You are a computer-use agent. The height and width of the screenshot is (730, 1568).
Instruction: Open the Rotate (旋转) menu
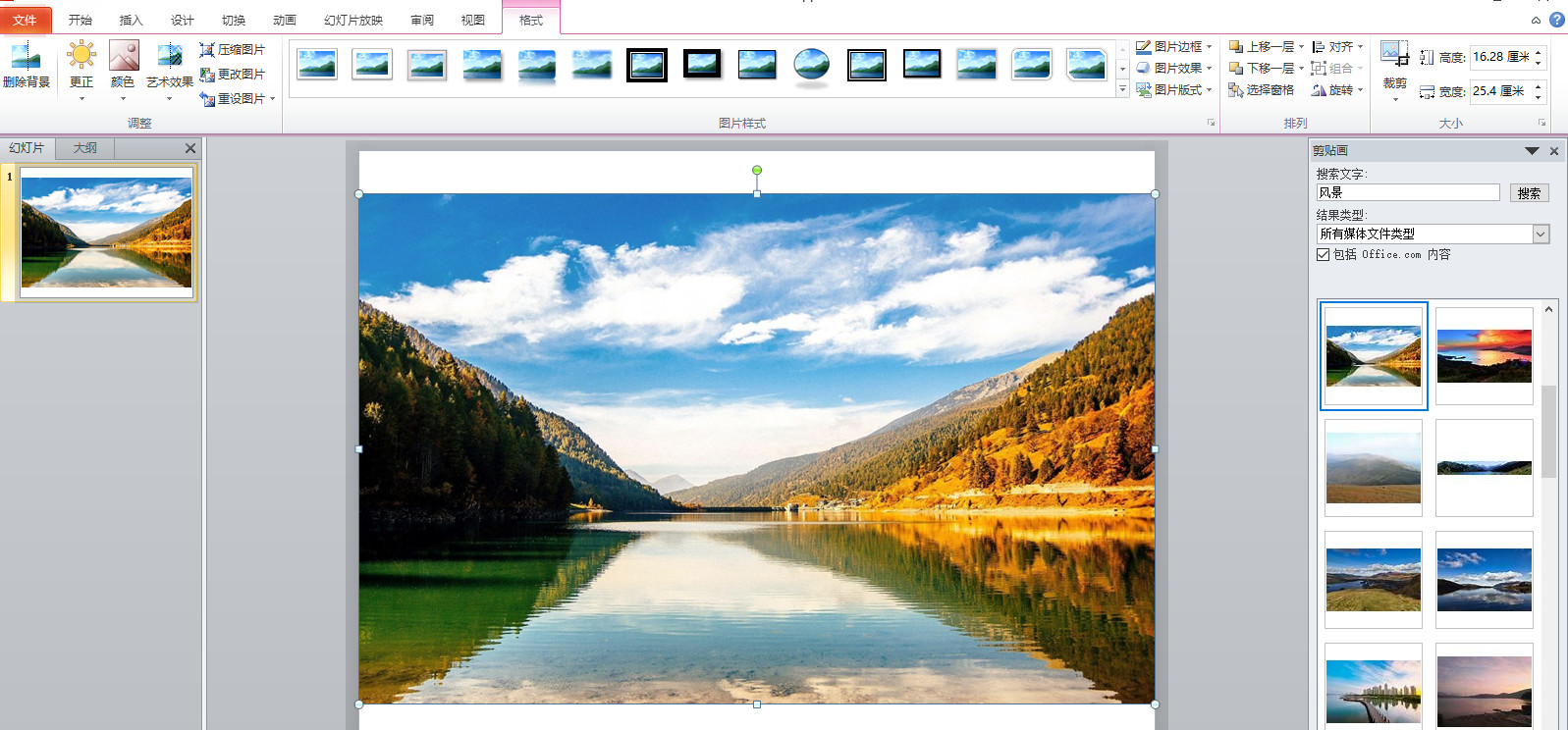1337,89
